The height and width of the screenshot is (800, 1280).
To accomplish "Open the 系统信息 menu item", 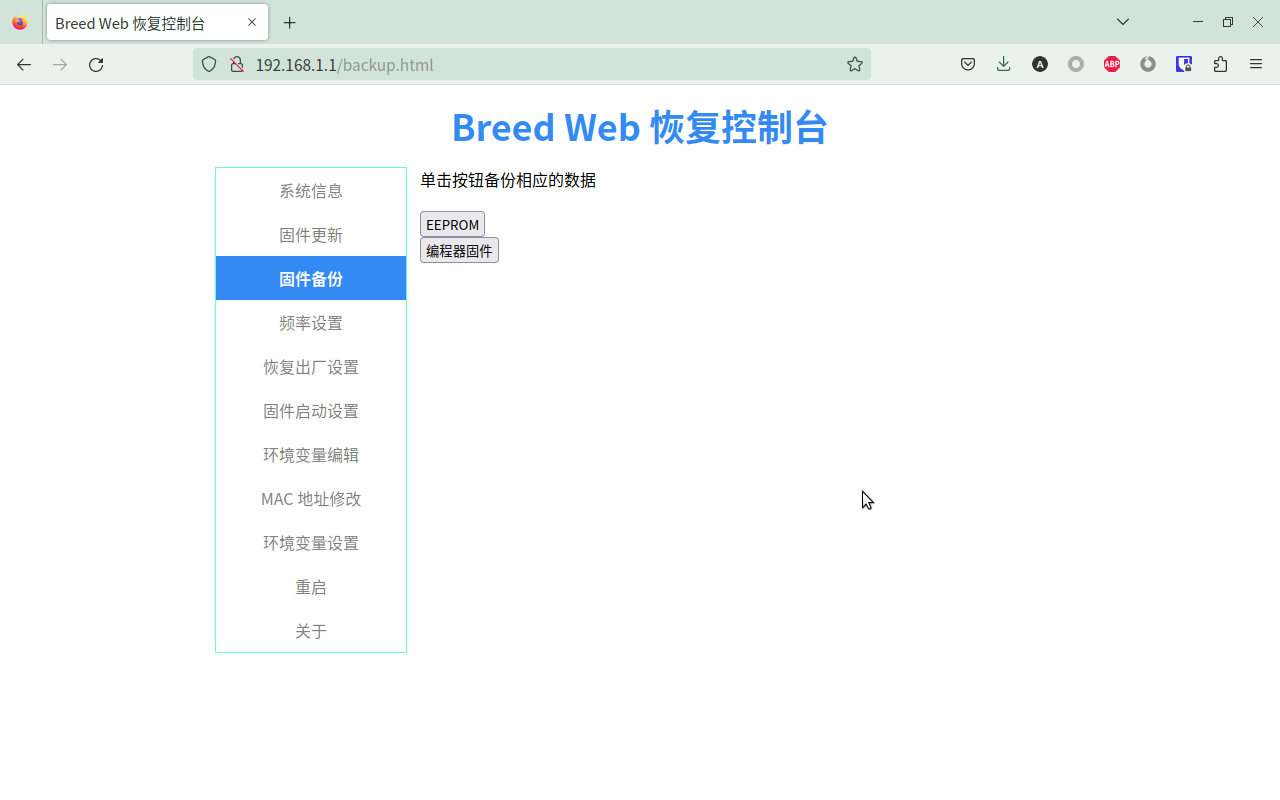I will (x=311, y=190).
